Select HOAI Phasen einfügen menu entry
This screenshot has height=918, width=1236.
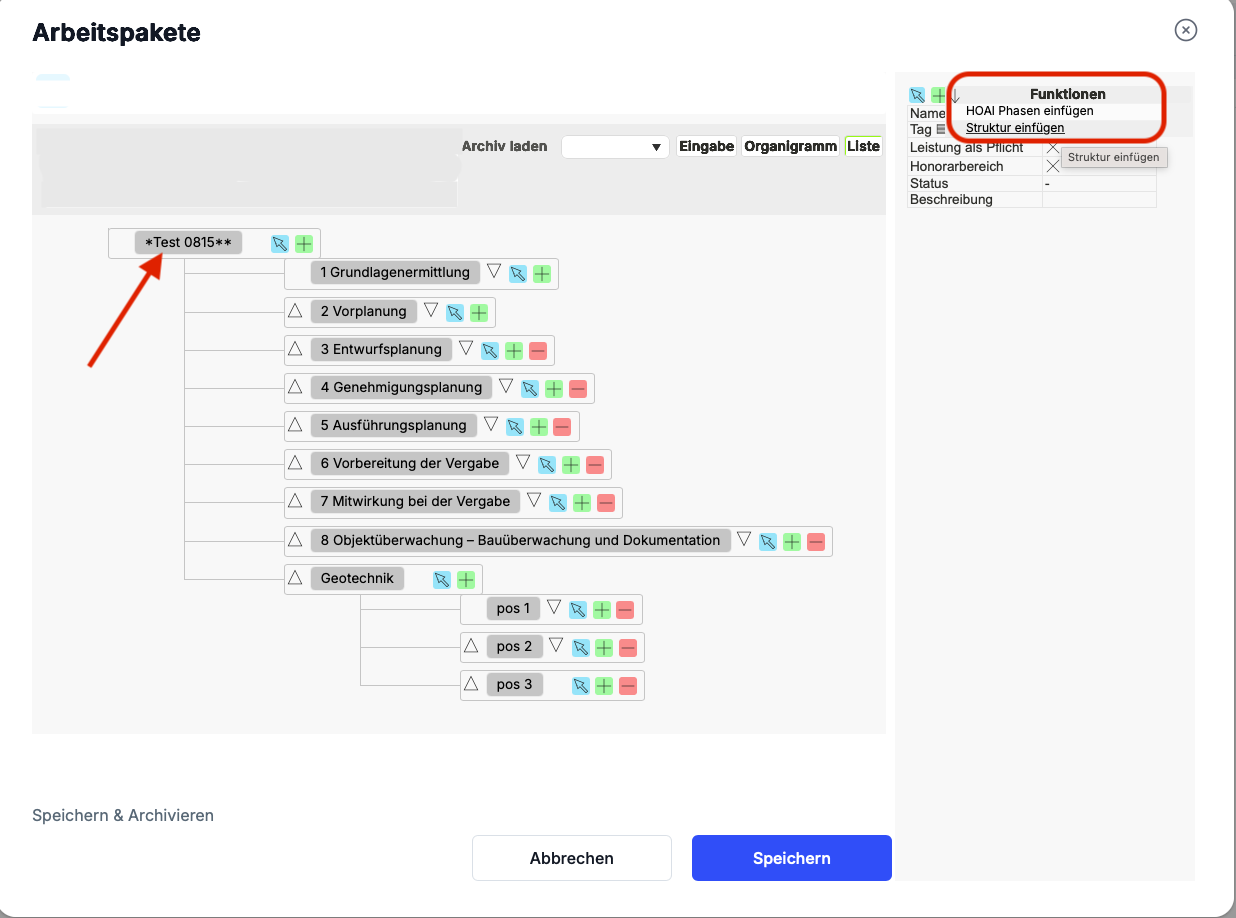click(1029, 111)
